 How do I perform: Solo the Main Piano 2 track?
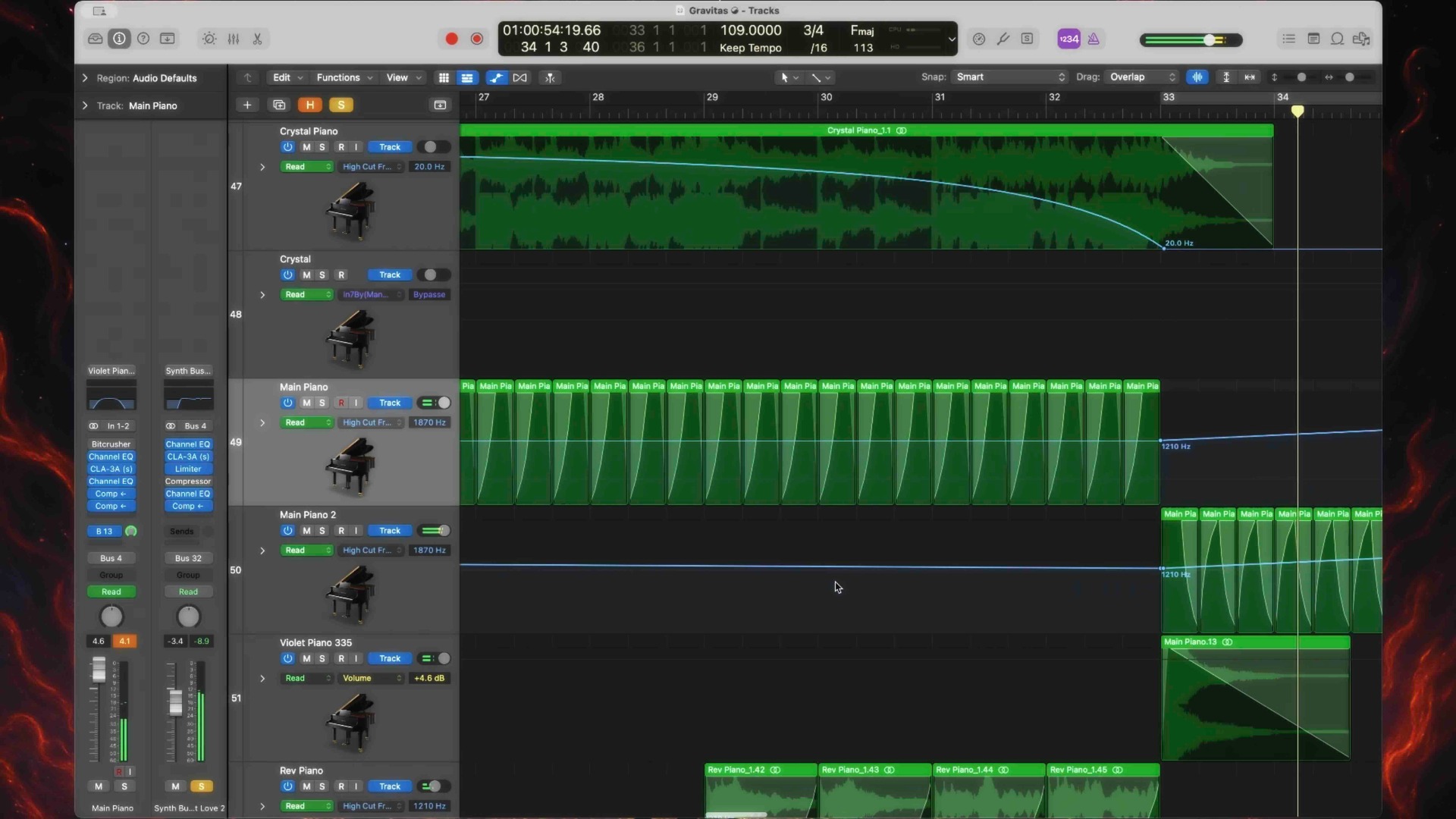point(322,531)
